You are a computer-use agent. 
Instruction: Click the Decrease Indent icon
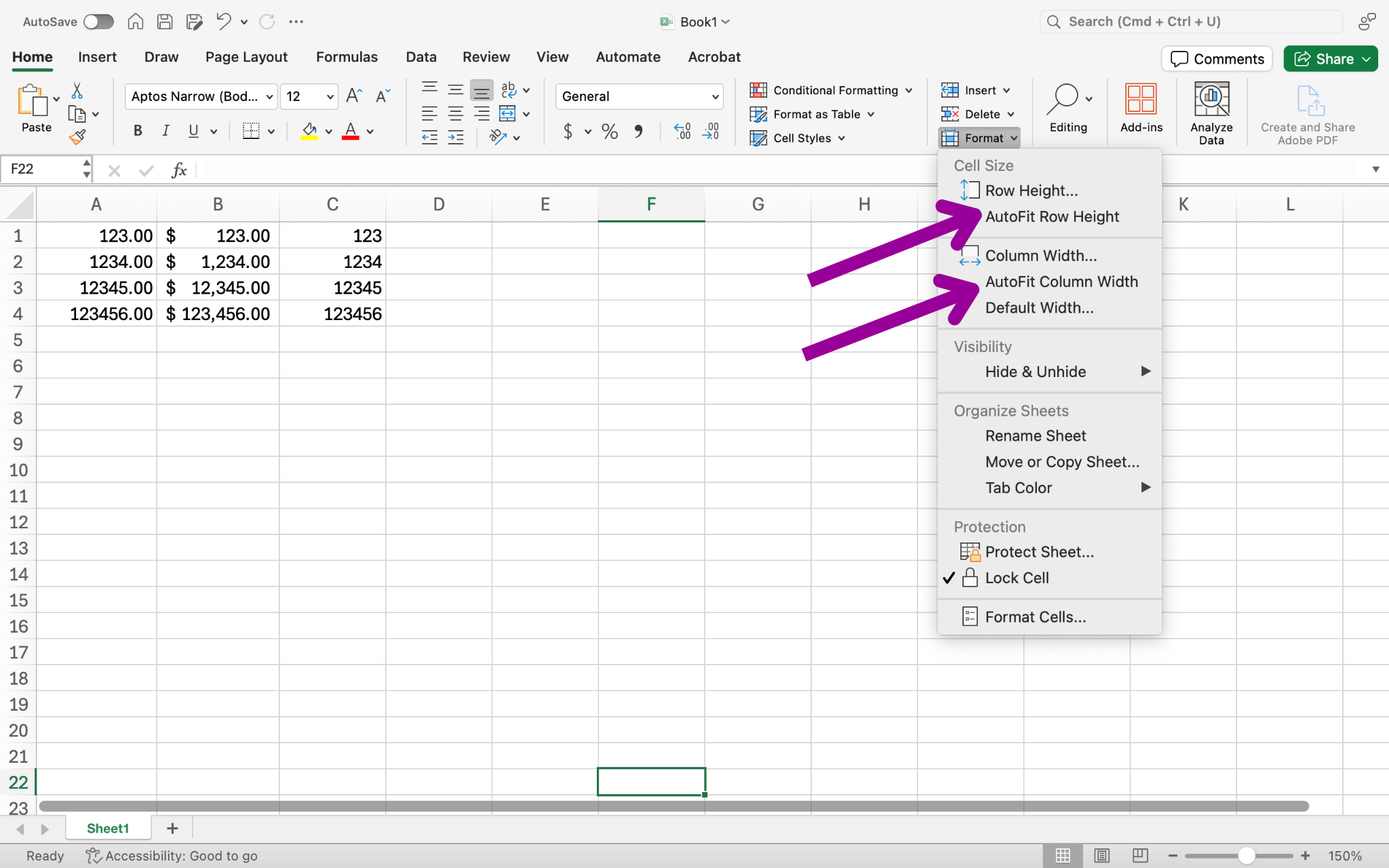(429, 138)
